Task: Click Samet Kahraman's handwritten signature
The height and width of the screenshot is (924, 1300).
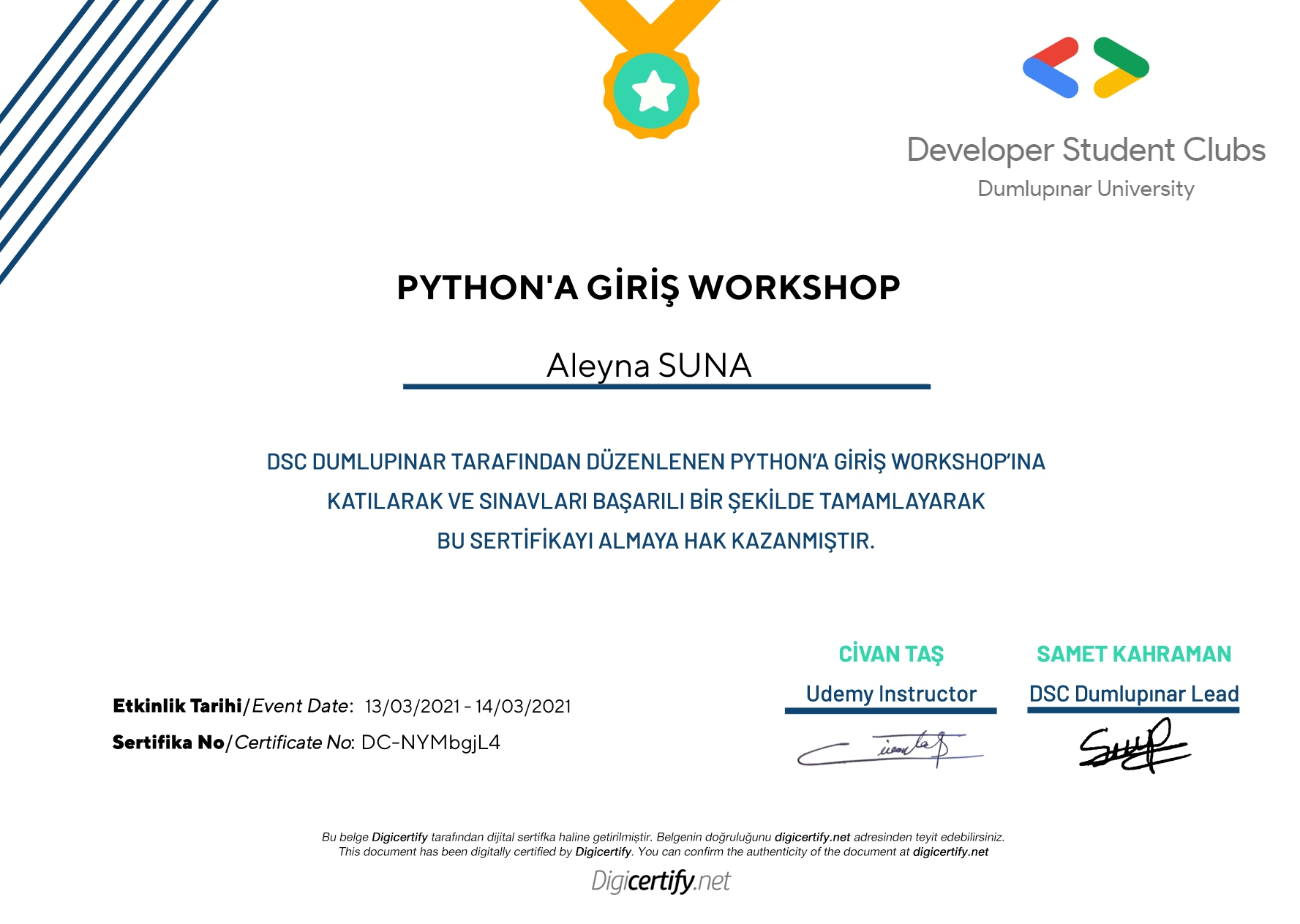Action: 1132,747
